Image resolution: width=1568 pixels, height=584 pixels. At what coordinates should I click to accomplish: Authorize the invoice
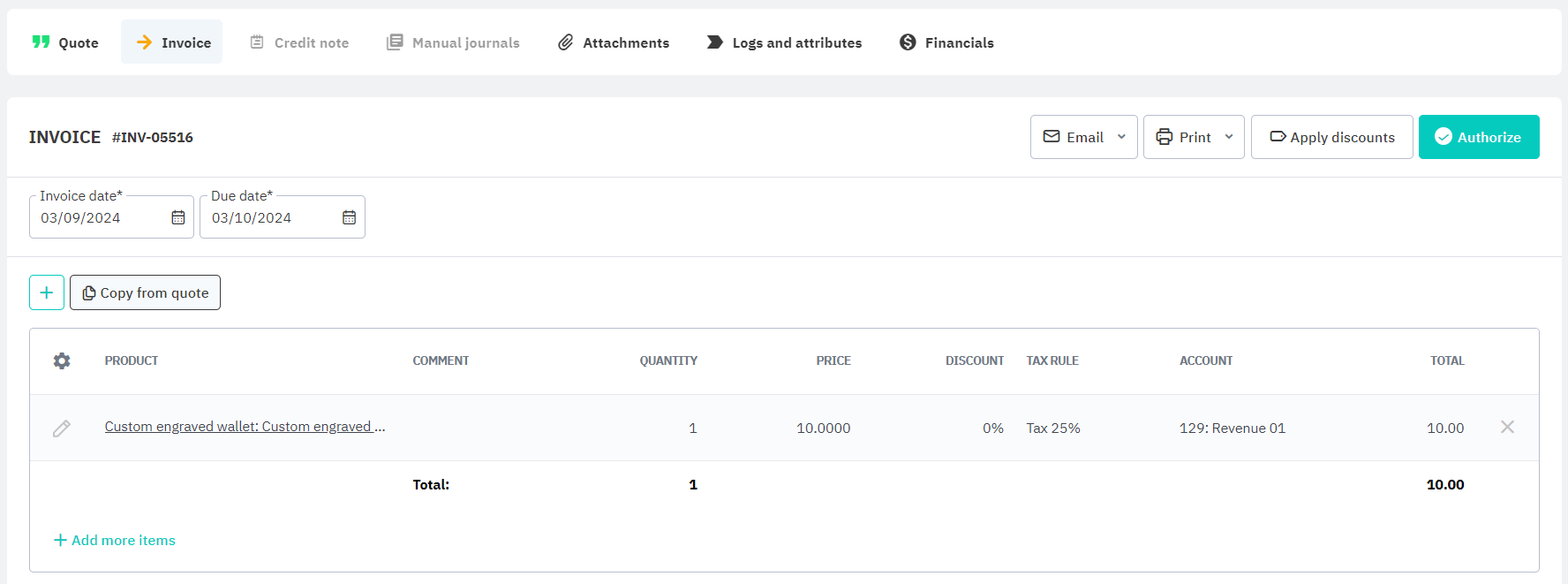[1478, 137]
